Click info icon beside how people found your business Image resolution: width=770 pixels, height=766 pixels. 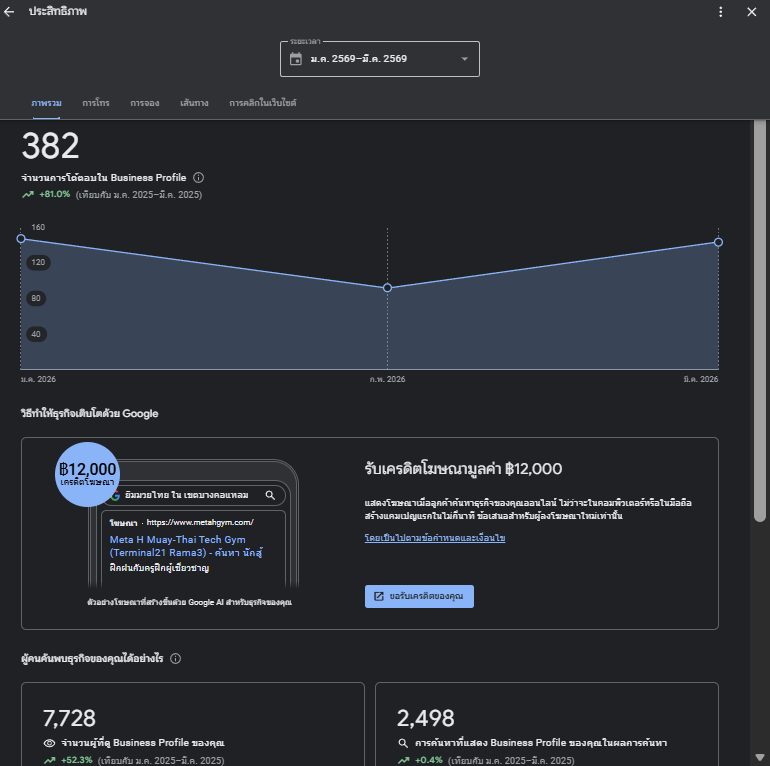pyautogui.click(x=175, y=658)
